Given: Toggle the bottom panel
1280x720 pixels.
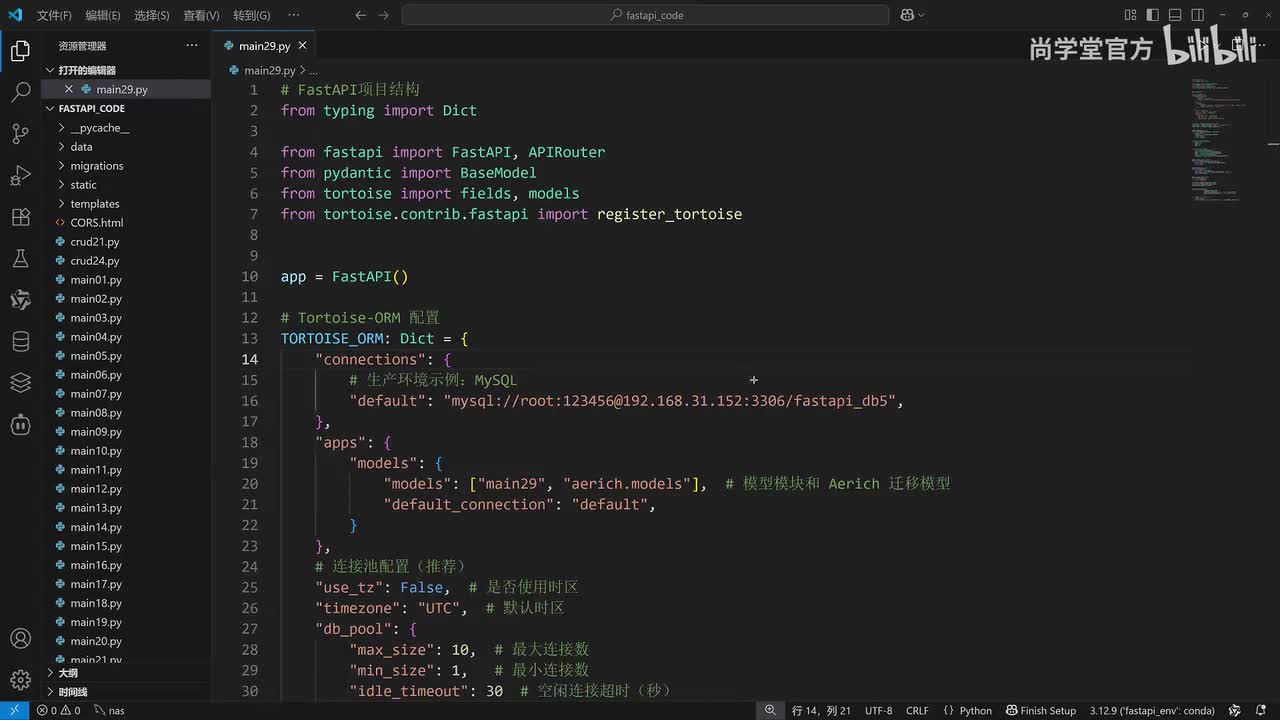Looking at the screenshot, I should click(1176, 15).
